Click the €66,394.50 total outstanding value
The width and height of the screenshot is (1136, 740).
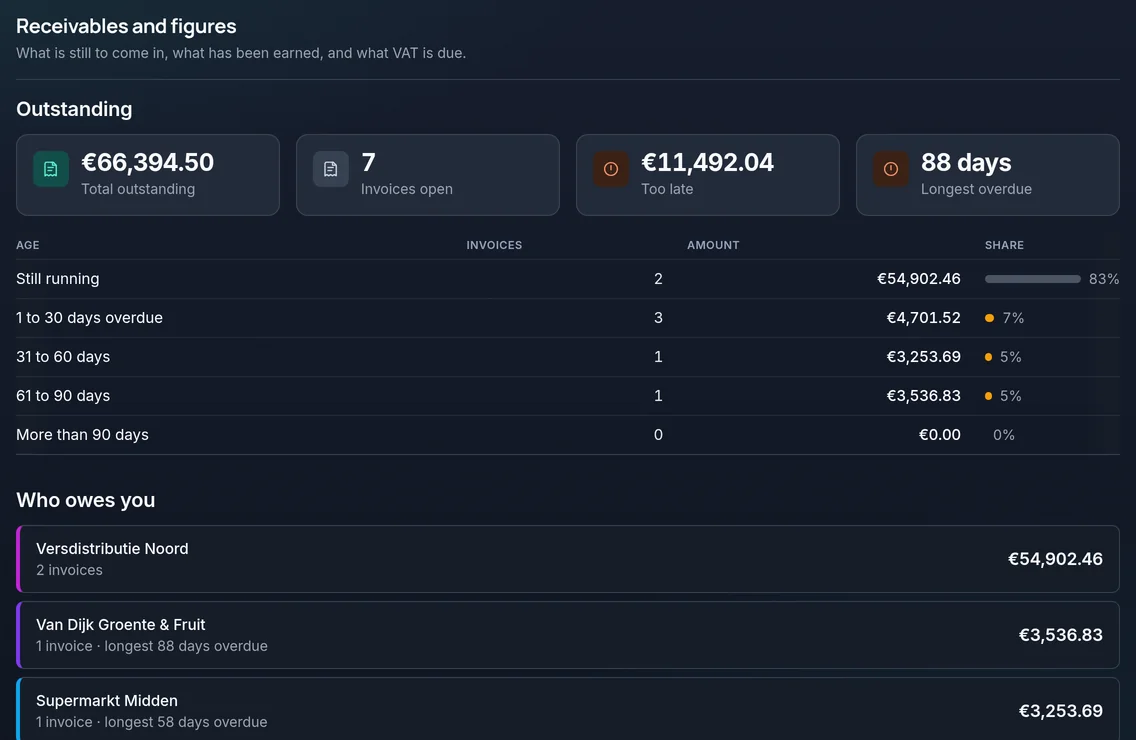147,162
